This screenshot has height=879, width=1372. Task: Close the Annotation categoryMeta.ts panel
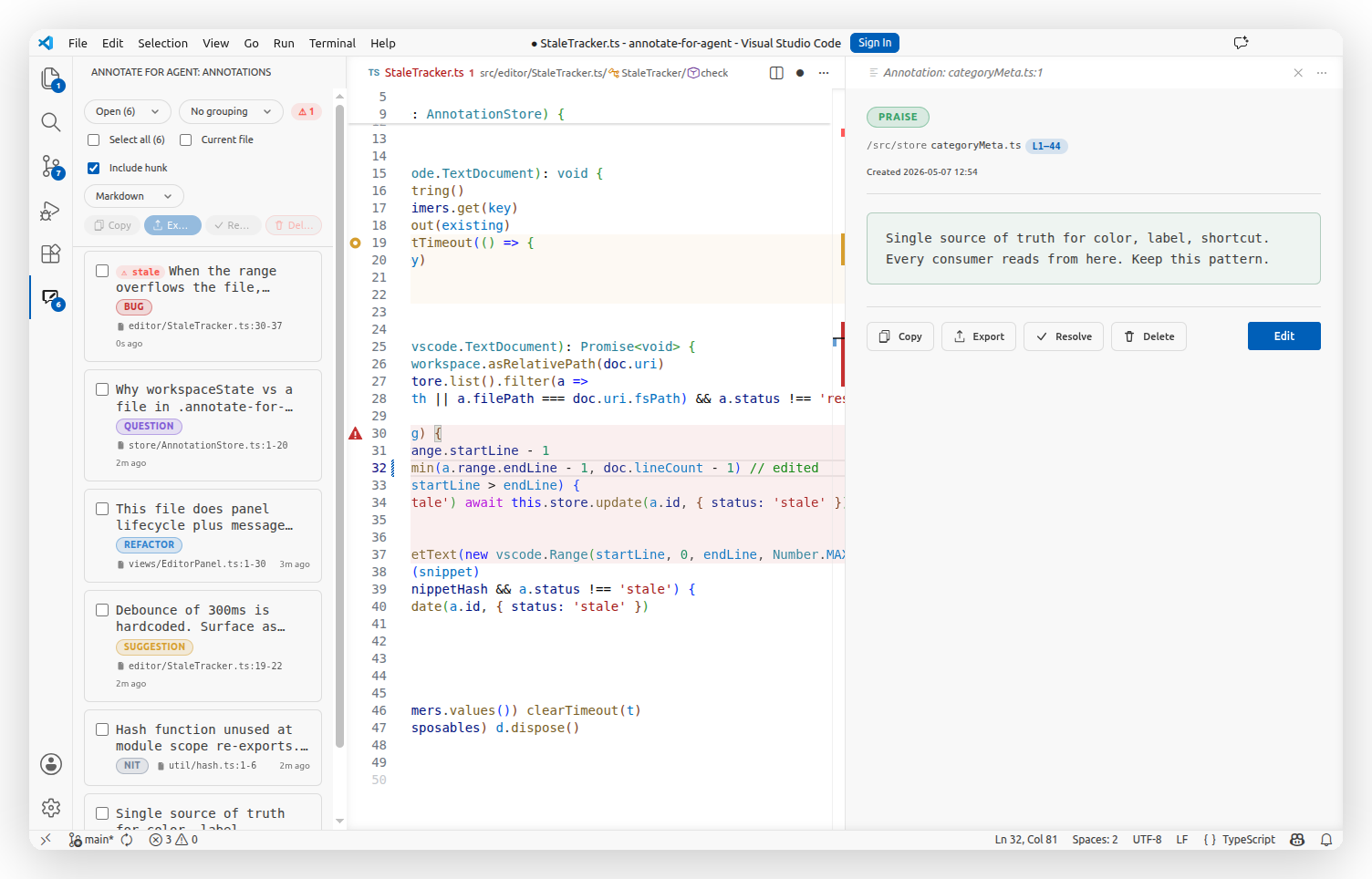point(1298,73)
